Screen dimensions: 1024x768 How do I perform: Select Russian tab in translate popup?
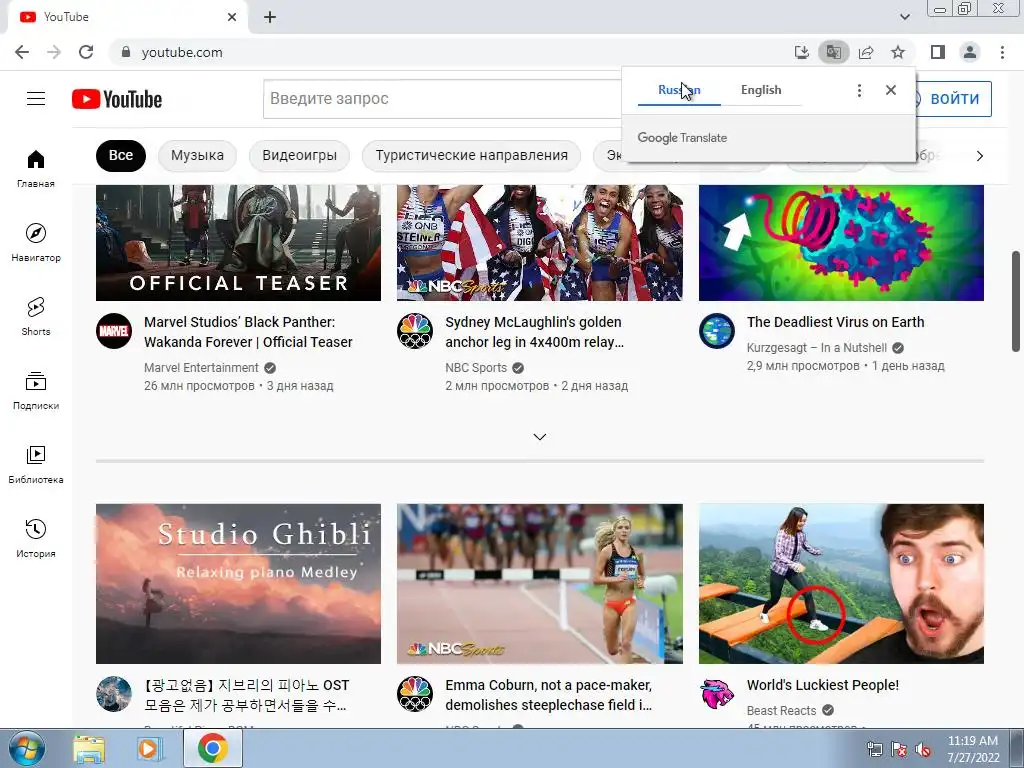pyautogui.click(x=679, y=90)
